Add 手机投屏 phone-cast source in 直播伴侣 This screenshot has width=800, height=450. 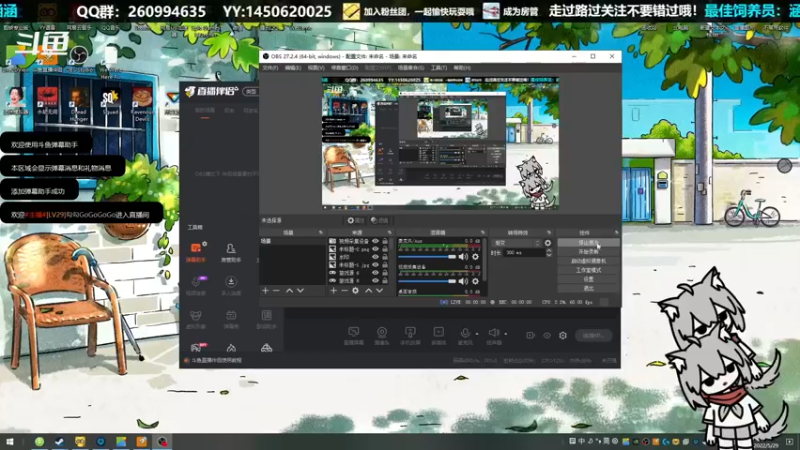pos(410,336)
